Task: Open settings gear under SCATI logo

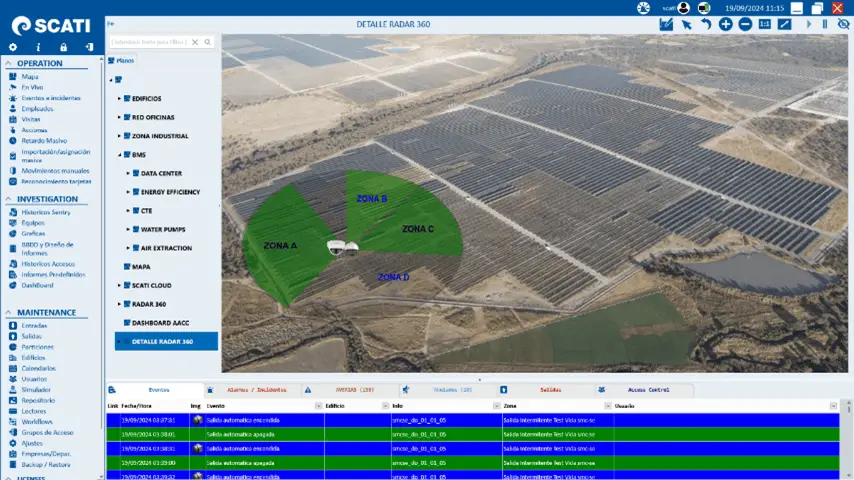Action: coord(13,47)
